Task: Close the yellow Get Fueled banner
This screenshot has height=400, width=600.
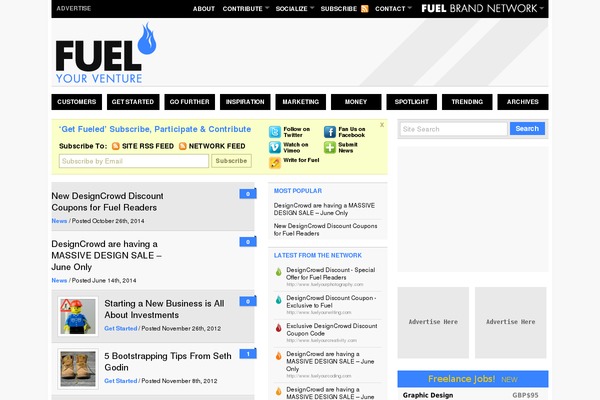Action: (x=382, y=125)
